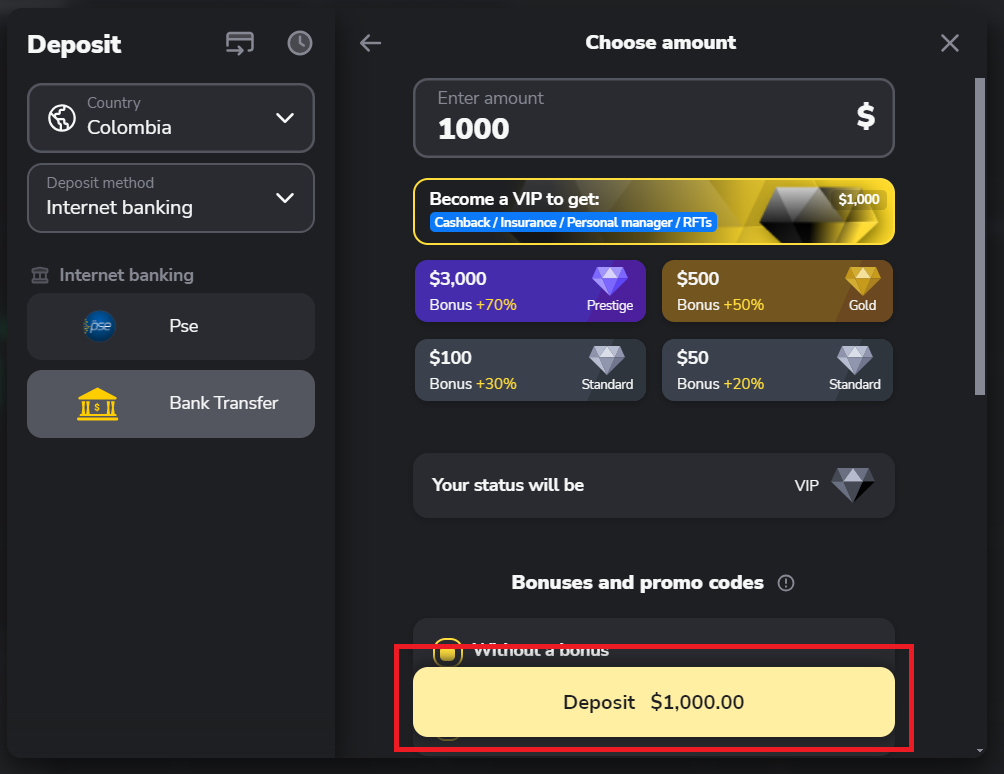The height and width of the screenshot is (774, 1004).
Task: Go back with the left arrow
Action: pos(371,43)
